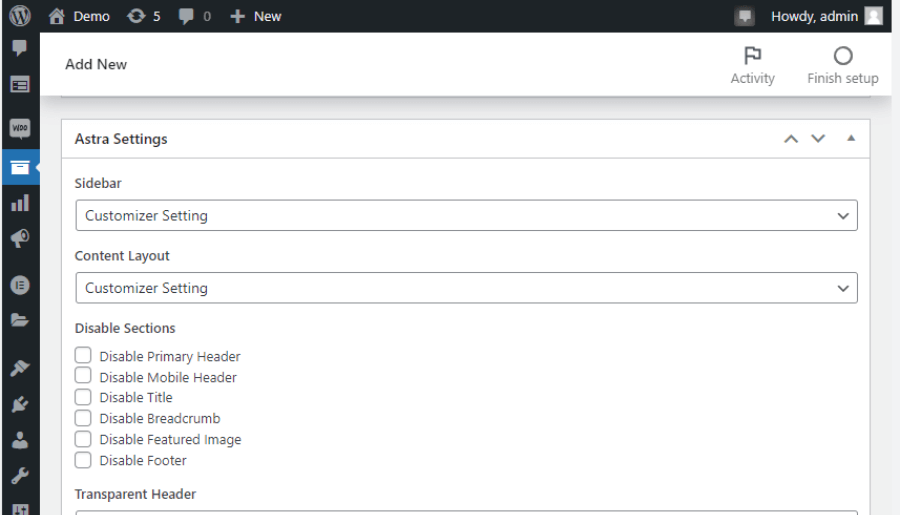Open the Plugins plug icon menu
Screen dimensions: 900x515
point(20,405)
